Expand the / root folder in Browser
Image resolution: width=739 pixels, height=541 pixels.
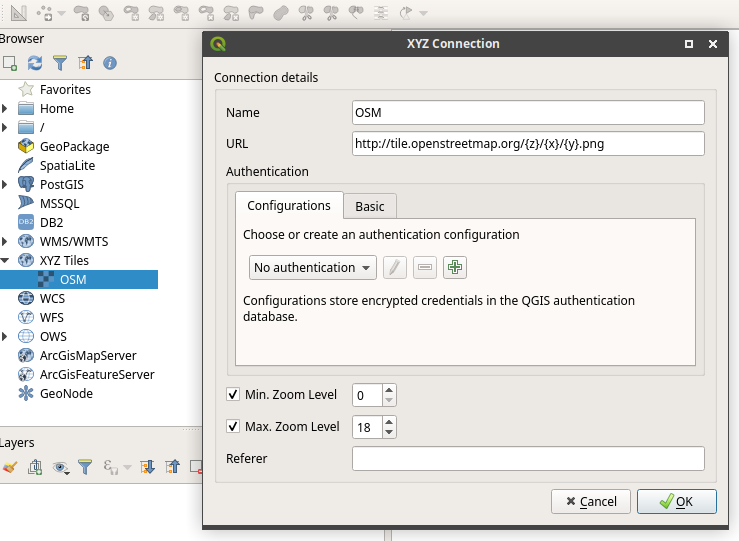(5, 127)
